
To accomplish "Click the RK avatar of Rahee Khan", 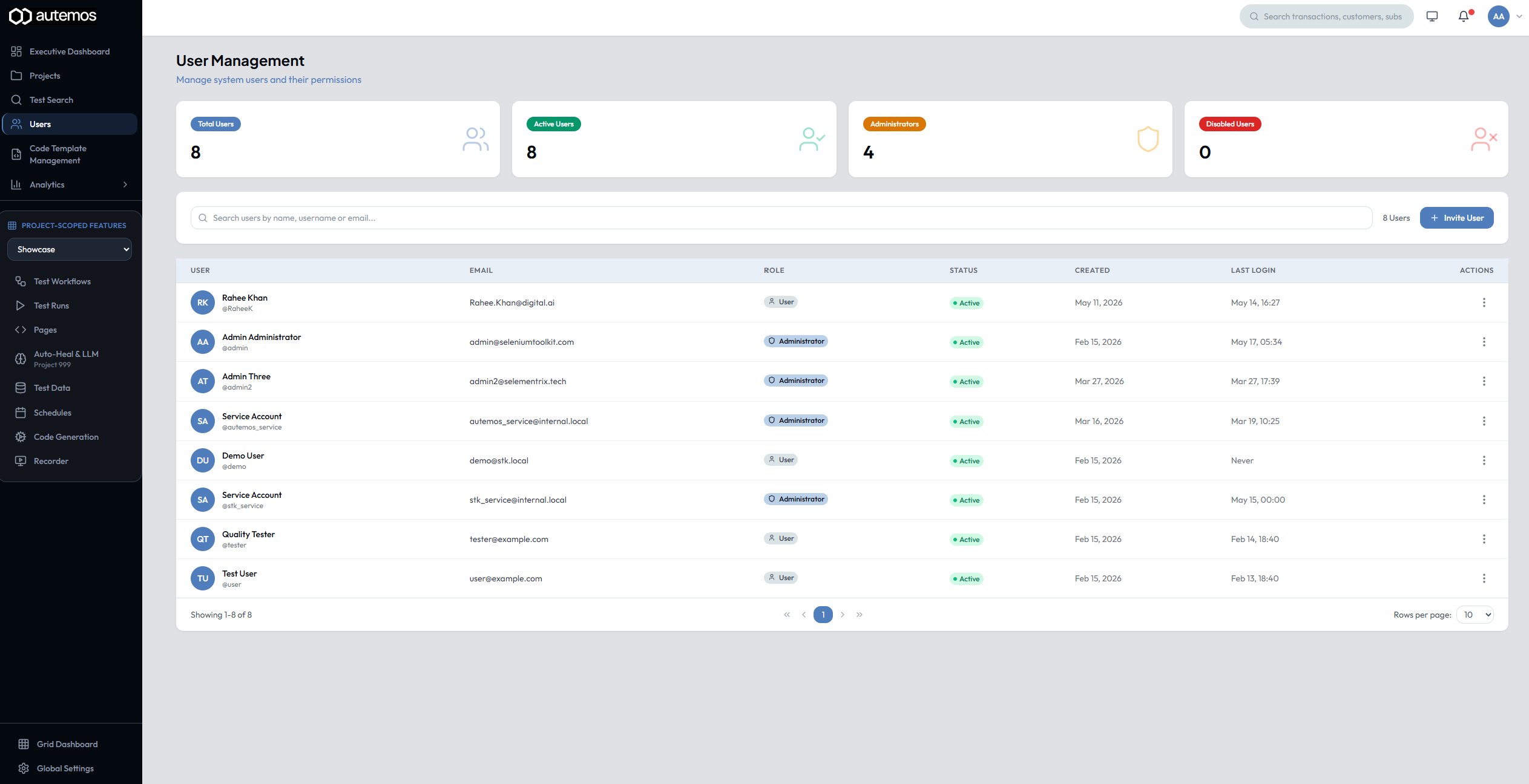I will (x=203, y=302).
